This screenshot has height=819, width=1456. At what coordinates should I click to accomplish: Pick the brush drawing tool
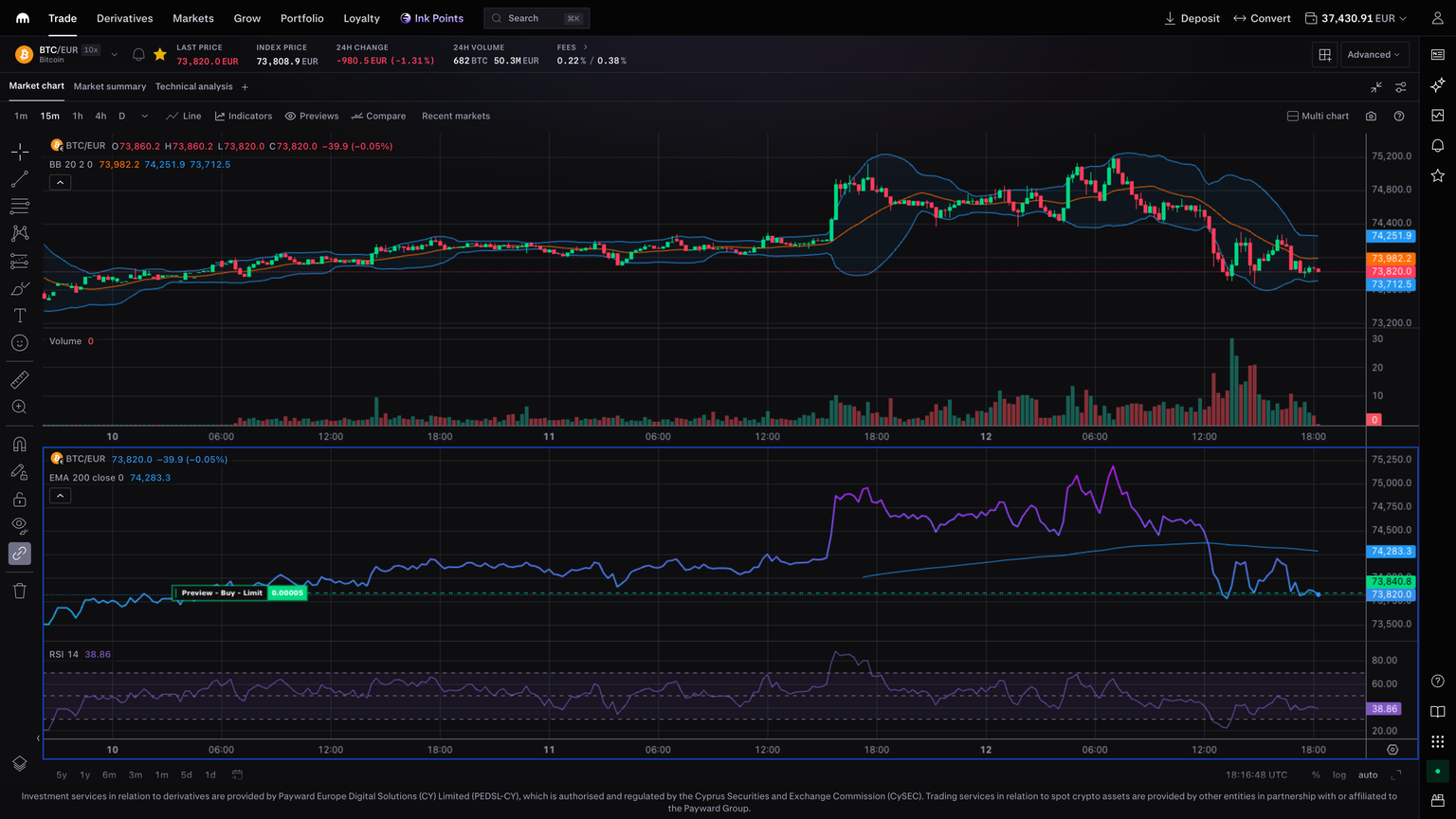(20, 288)
